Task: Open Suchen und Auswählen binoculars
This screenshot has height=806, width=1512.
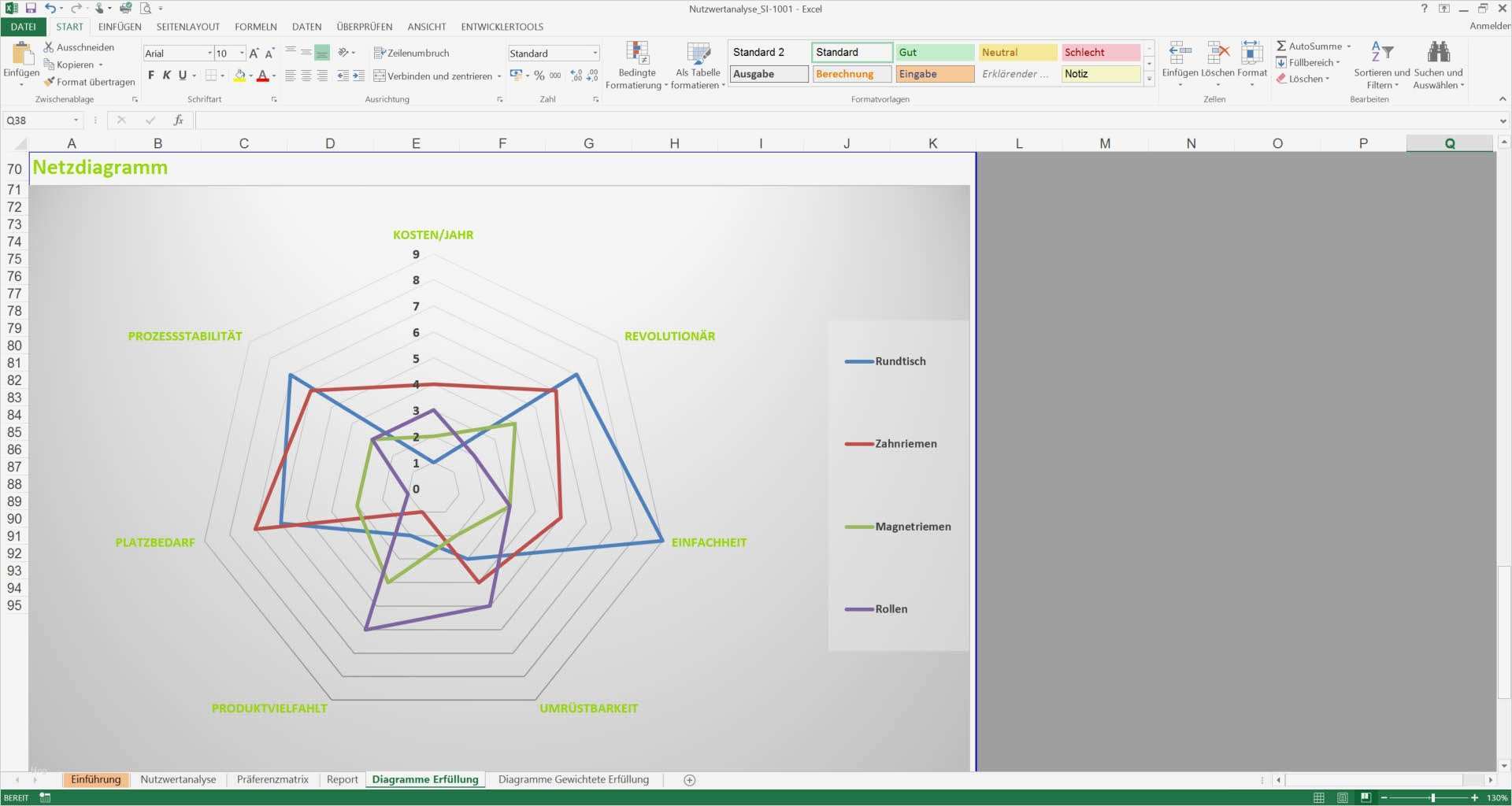Action: (x=1439, y=65)
